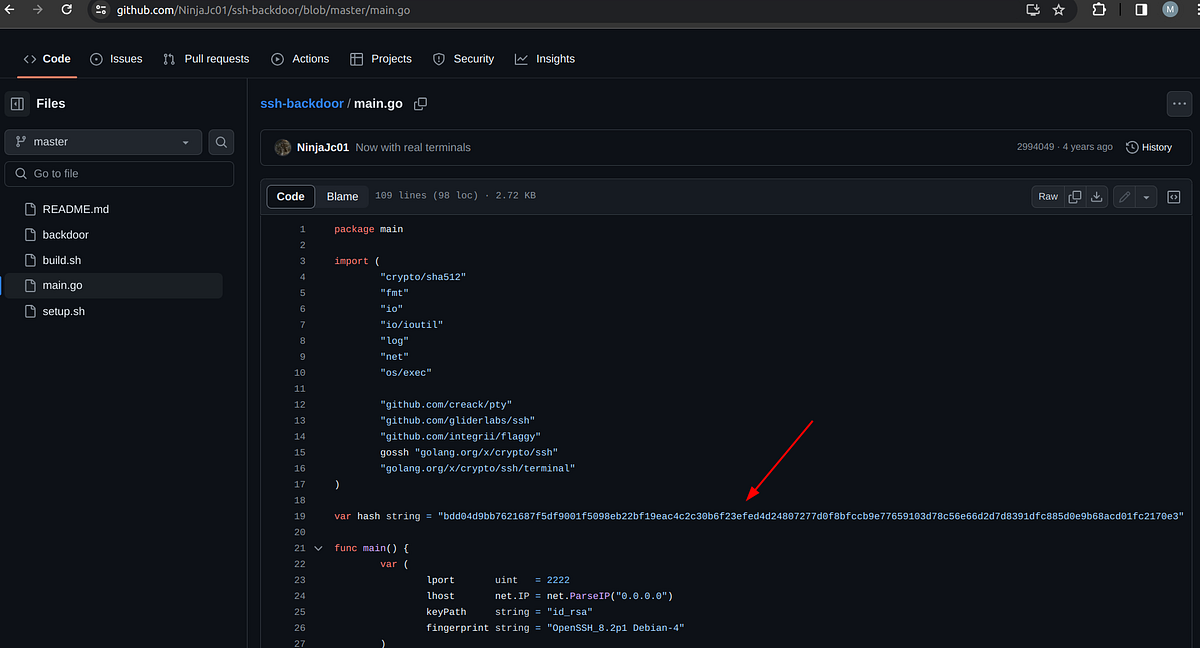Click the "github.com/integrii/flaggy" import text
Image resolution: width=1200 pixels, height=648 pixels.
(460, 437)
